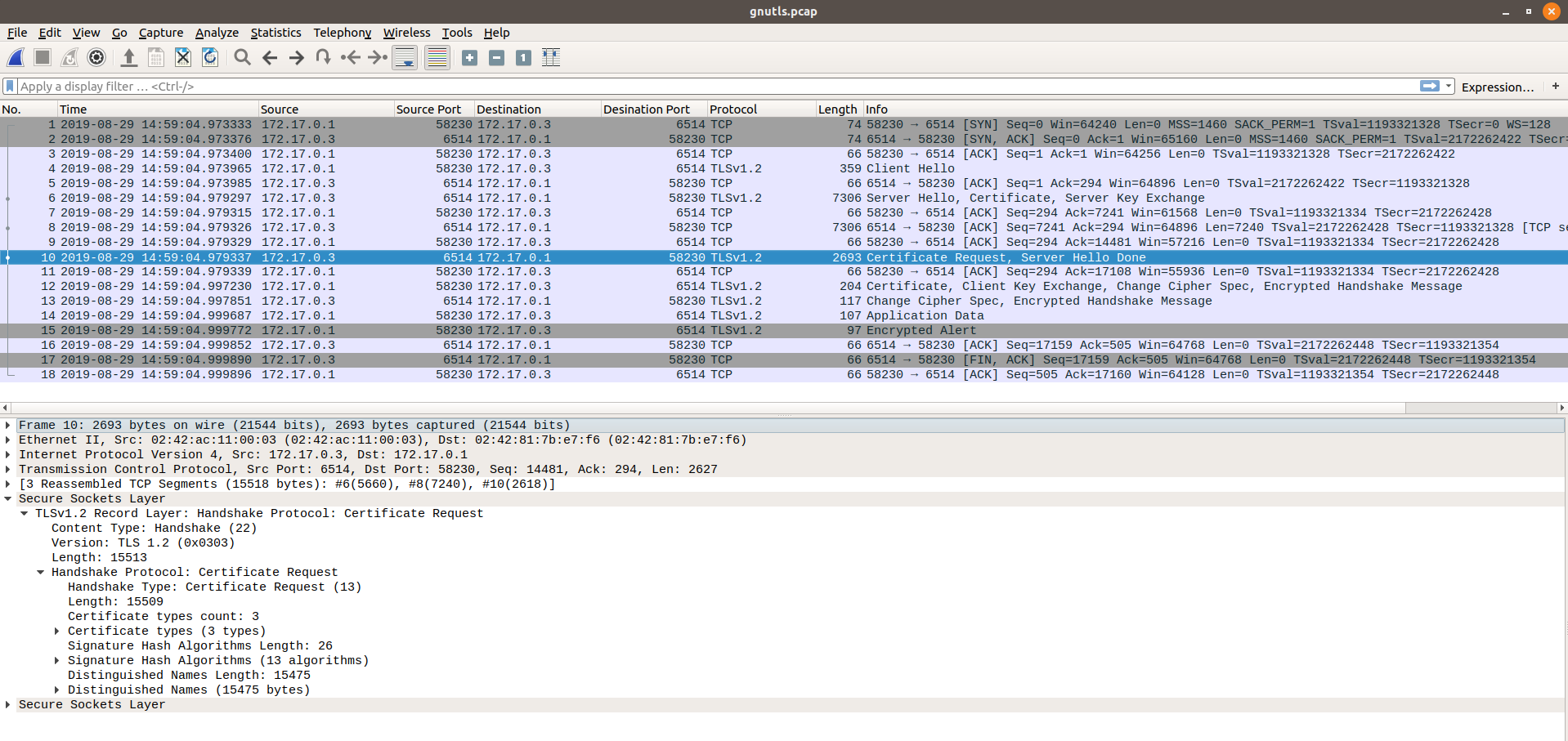Expand Certificate types (3 types) details
The image size is (1568, 741).
point(56,631)
